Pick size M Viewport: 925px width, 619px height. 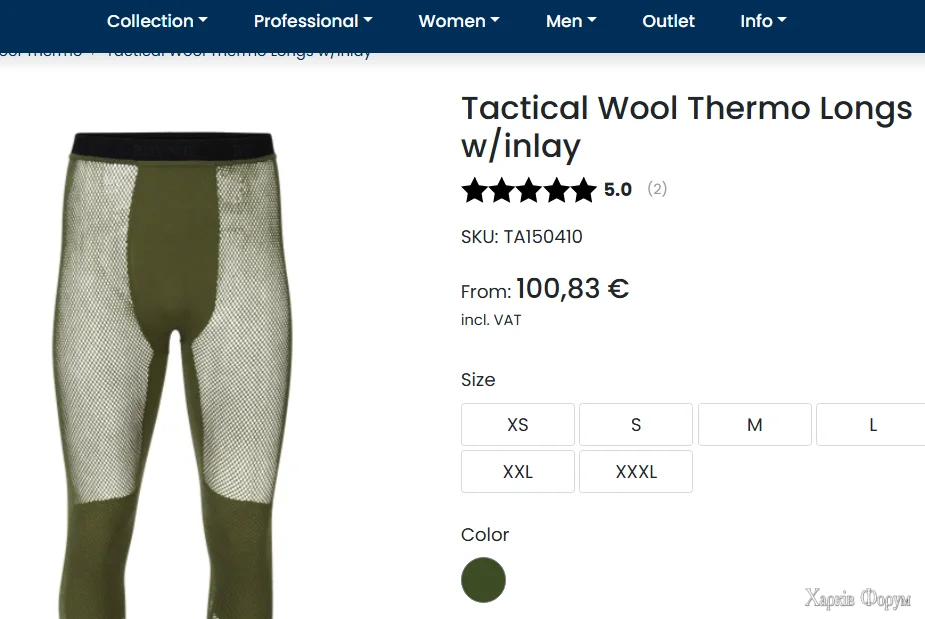[x=754, y=425]
